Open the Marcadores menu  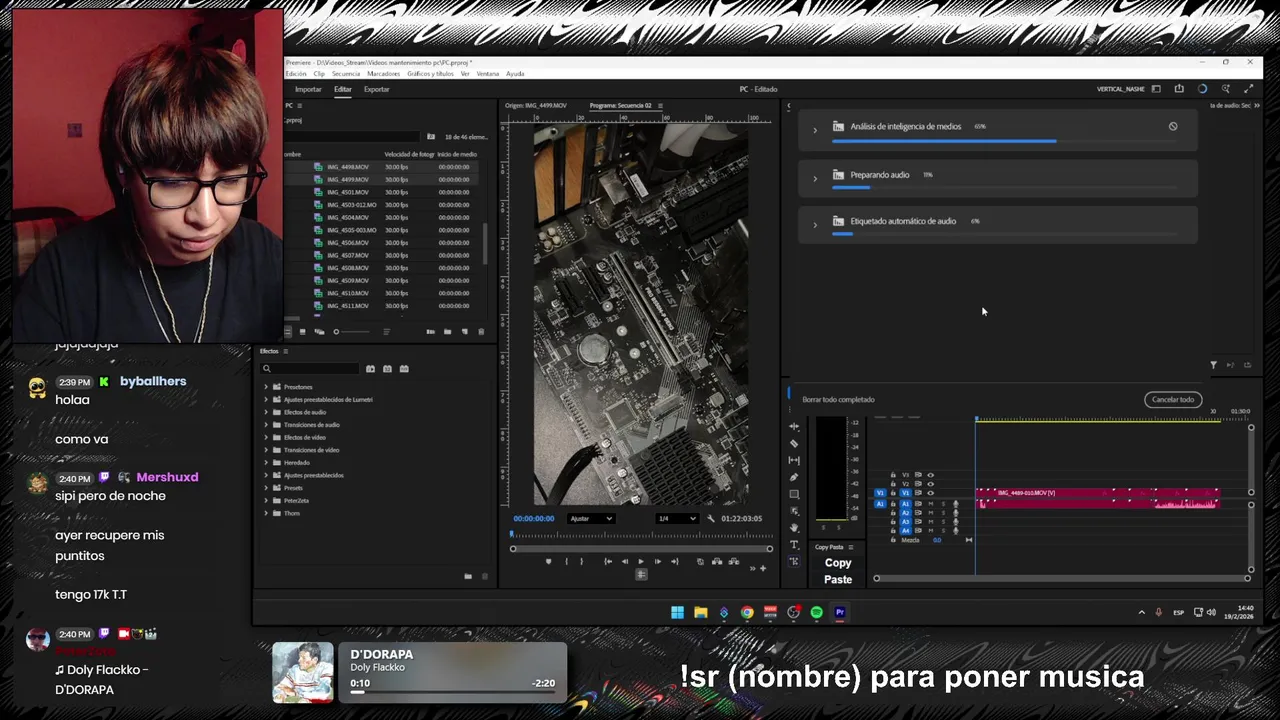383,74
